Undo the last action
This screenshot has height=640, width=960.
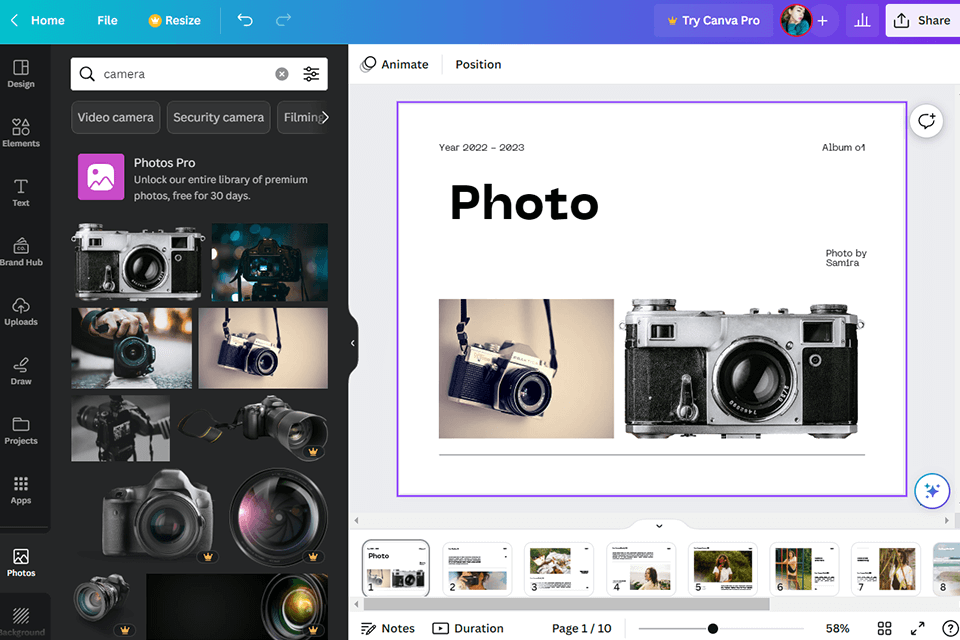[x=245, y=20]
